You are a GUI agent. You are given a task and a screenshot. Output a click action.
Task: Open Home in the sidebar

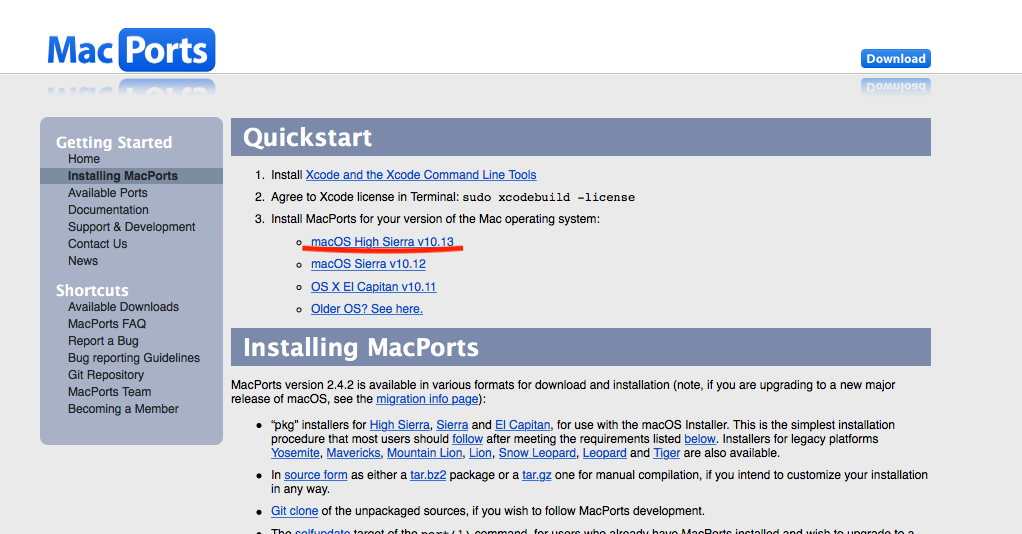[83, 159]
